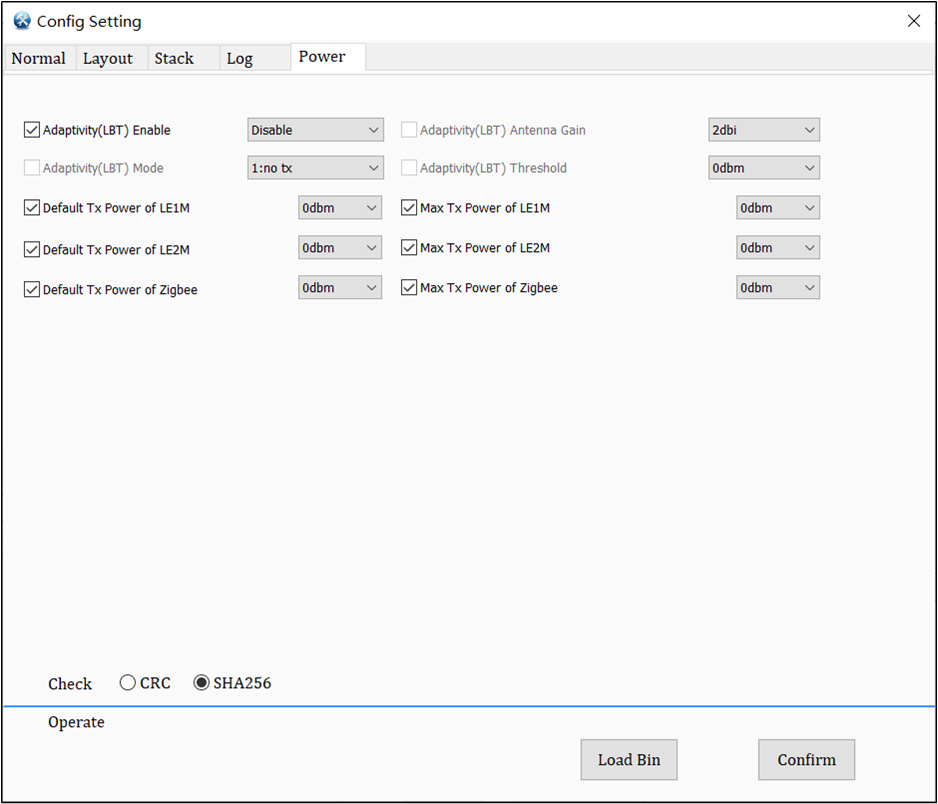Open the Adaptivity(LBT) Enable dropdown showing Disable

(x=315, y=129)
